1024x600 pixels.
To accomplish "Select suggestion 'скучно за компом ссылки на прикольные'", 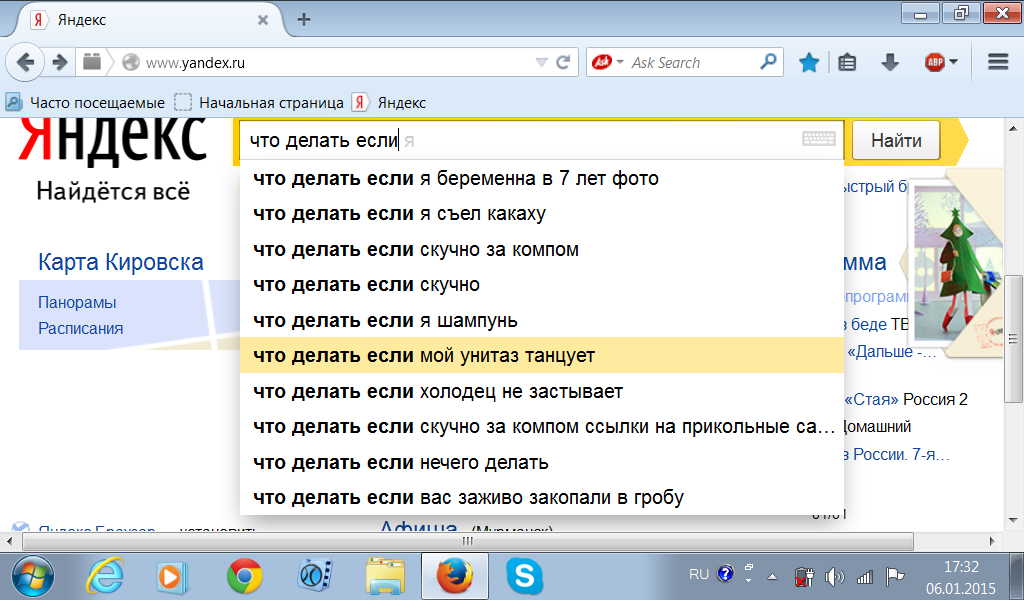I will coord(542,427).
